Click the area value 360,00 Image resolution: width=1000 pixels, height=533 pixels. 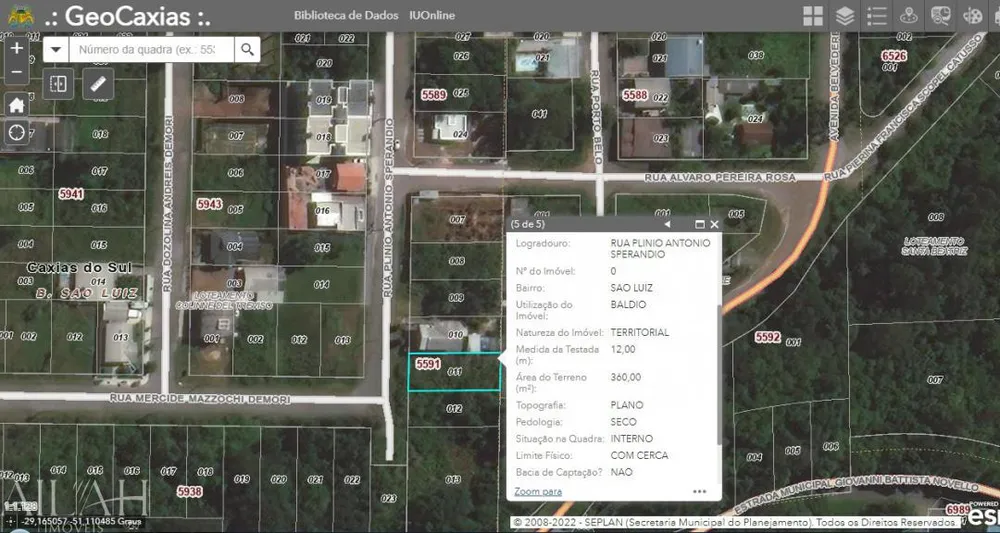pyautogui.click(x=626, y=377)
